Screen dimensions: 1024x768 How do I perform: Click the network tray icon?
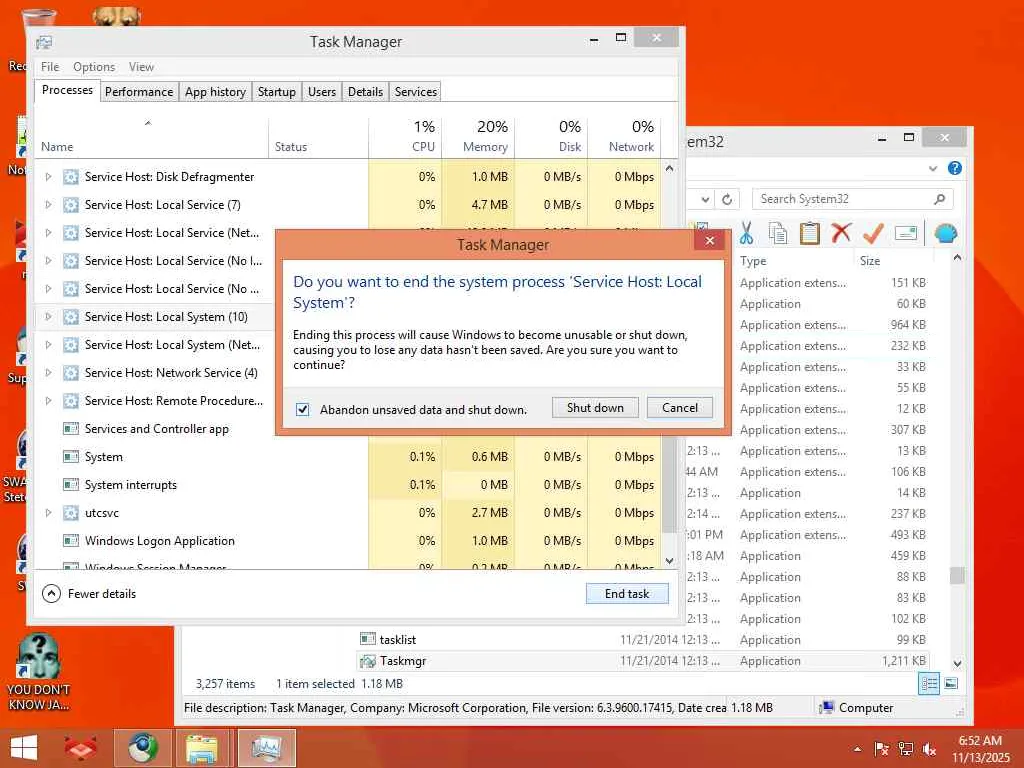(x=905, y=749)
